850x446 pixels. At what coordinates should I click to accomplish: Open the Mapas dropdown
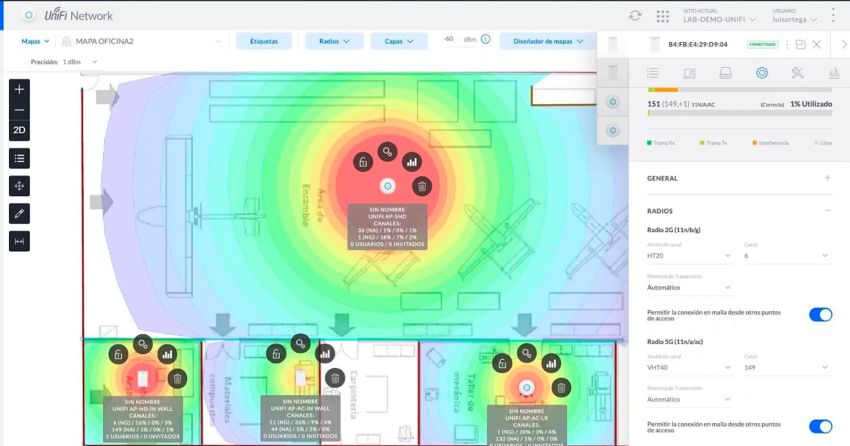35,41
